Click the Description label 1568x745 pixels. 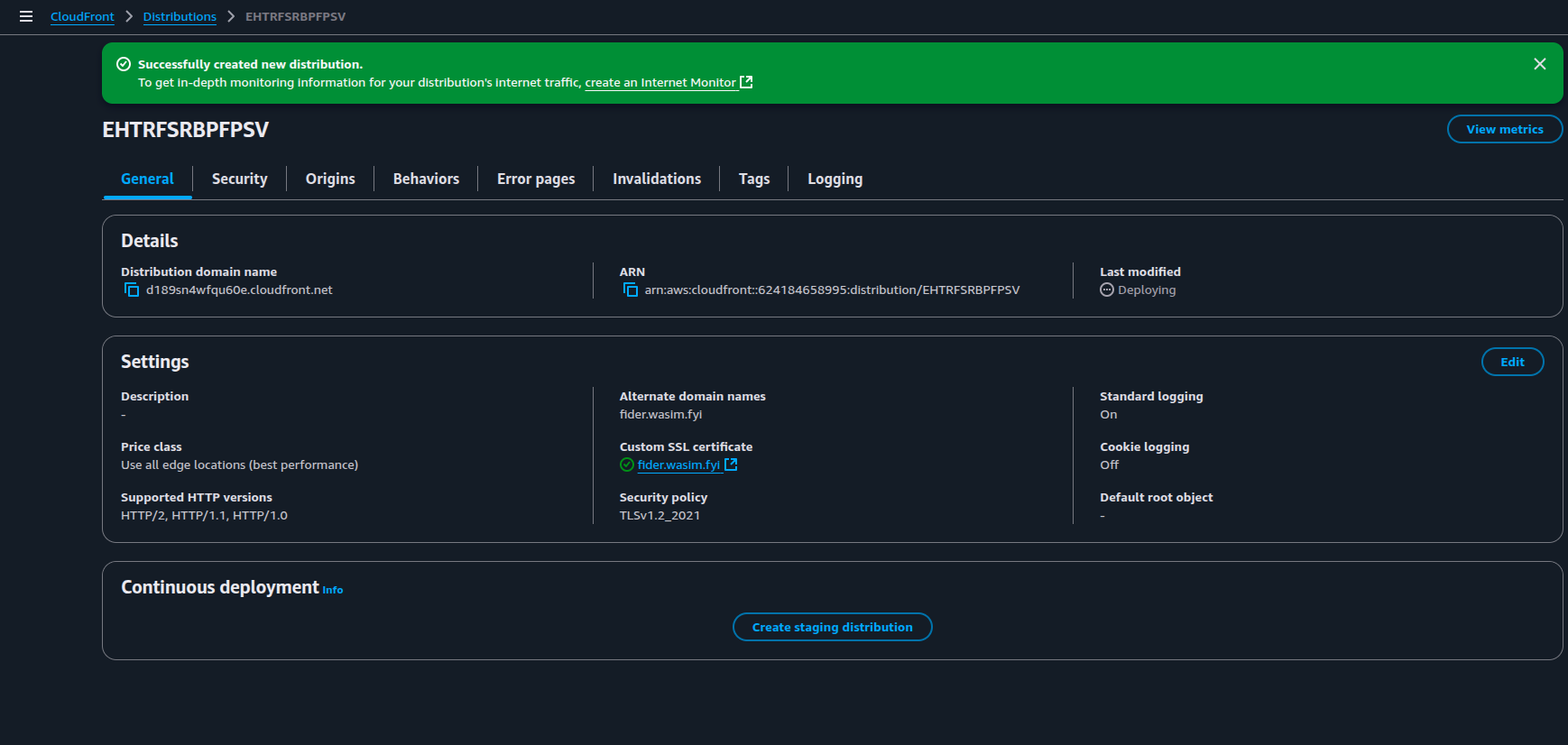point(155,396)
